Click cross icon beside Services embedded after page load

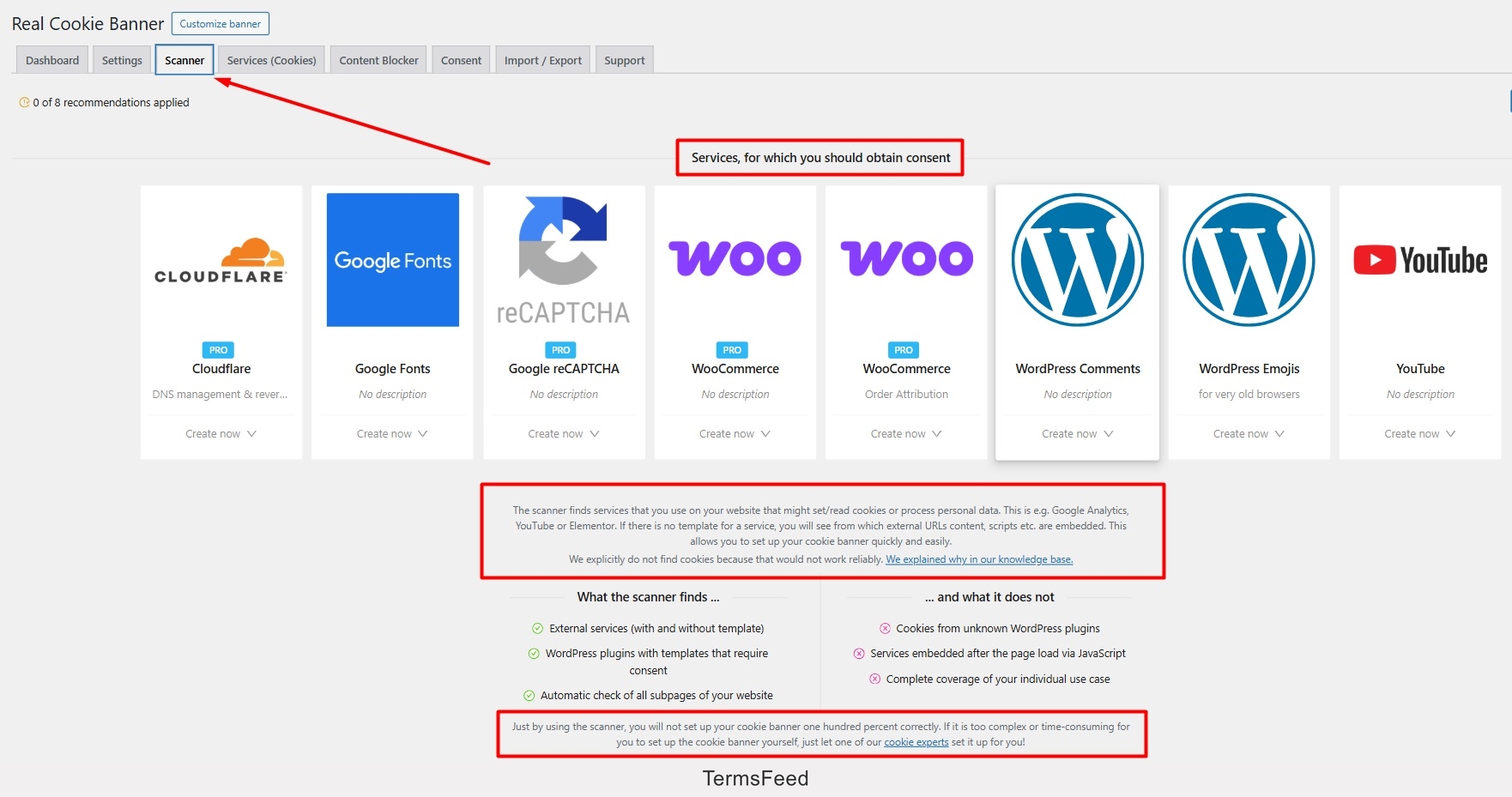859,654
